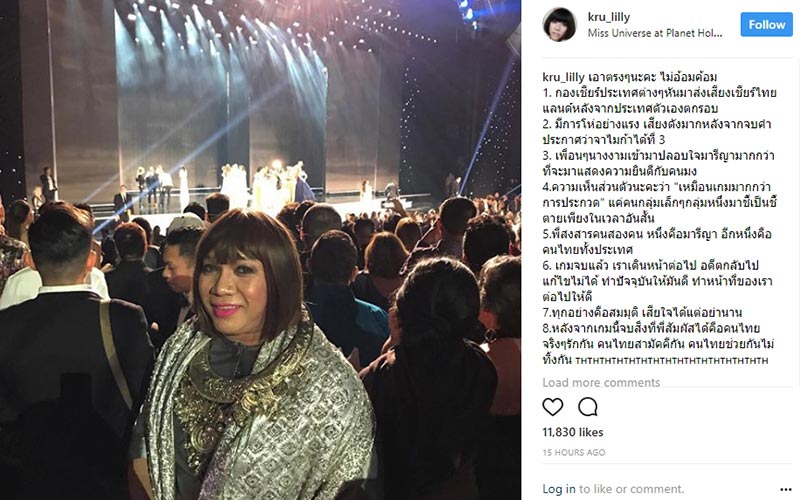The width and height of the screenshot is (800, 500).
Task: Click the man in black suit at left
Action: click(x=66, y=357)
